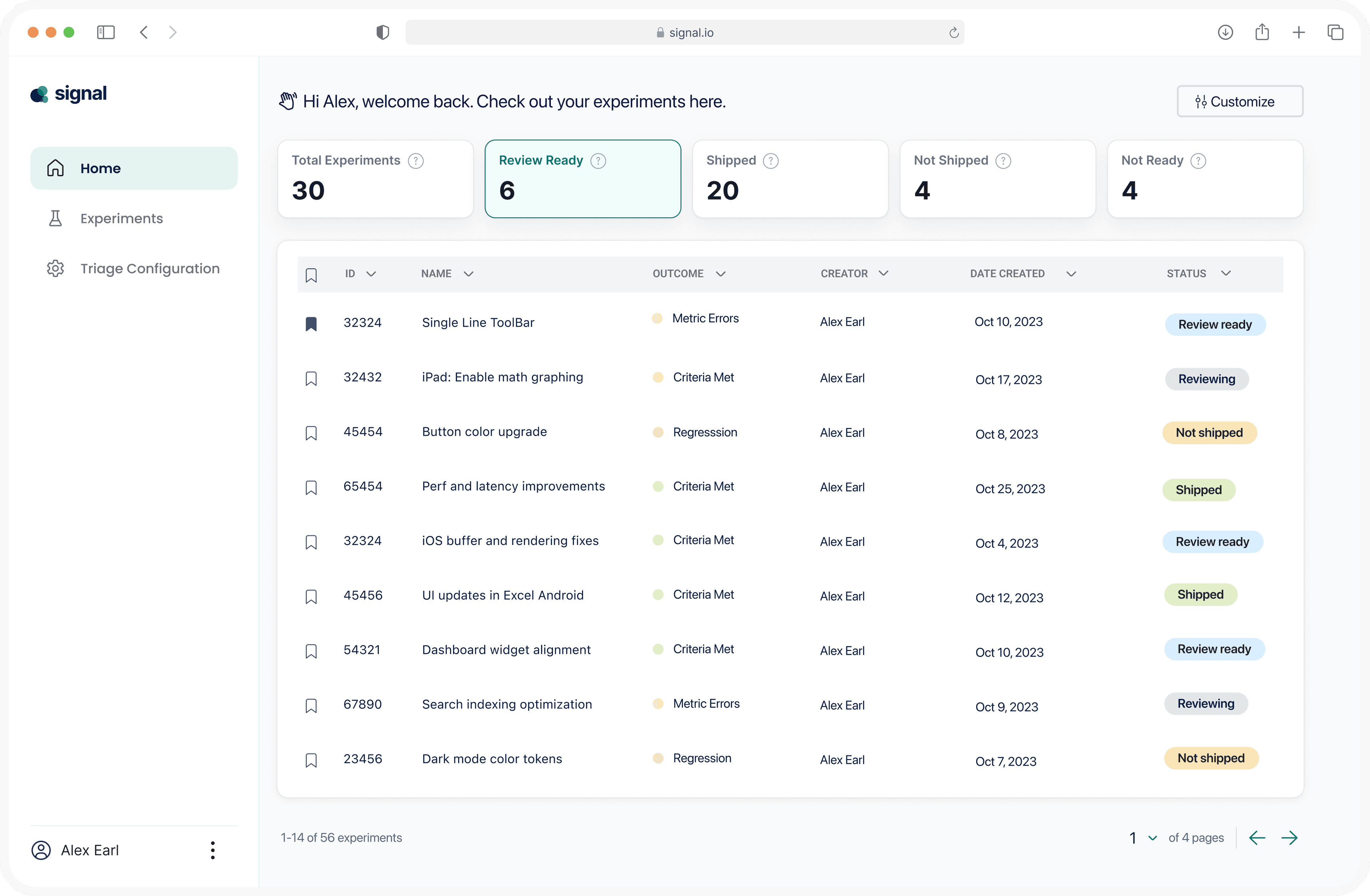Go to the previous page arrow
Image resolution: width=1370 pixels, height=896 pixels.
click(x=1257, y=838)
